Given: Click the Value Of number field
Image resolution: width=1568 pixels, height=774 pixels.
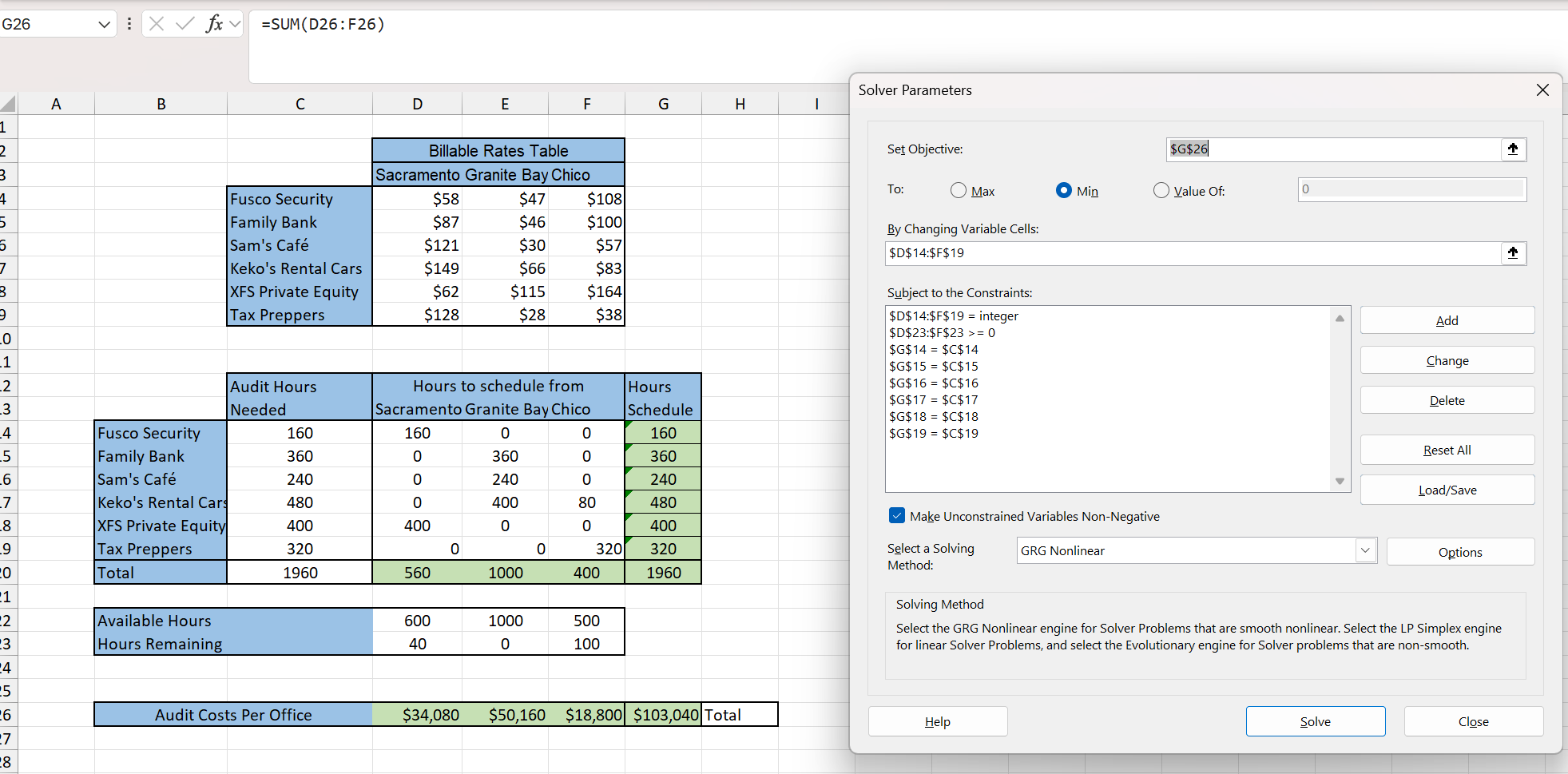Looking at the screenshot, I should 1411,189.
